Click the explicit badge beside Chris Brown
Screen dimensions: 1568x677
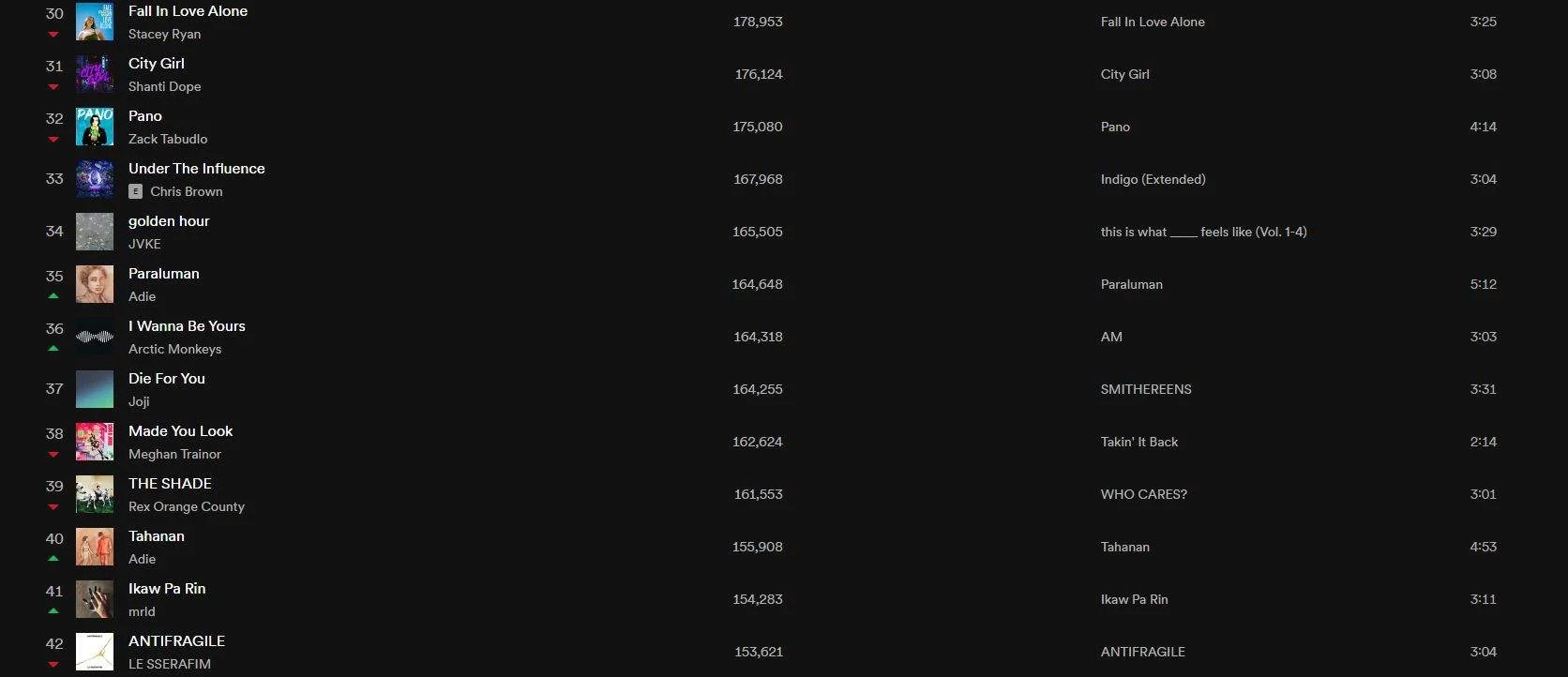pos(135,191)
